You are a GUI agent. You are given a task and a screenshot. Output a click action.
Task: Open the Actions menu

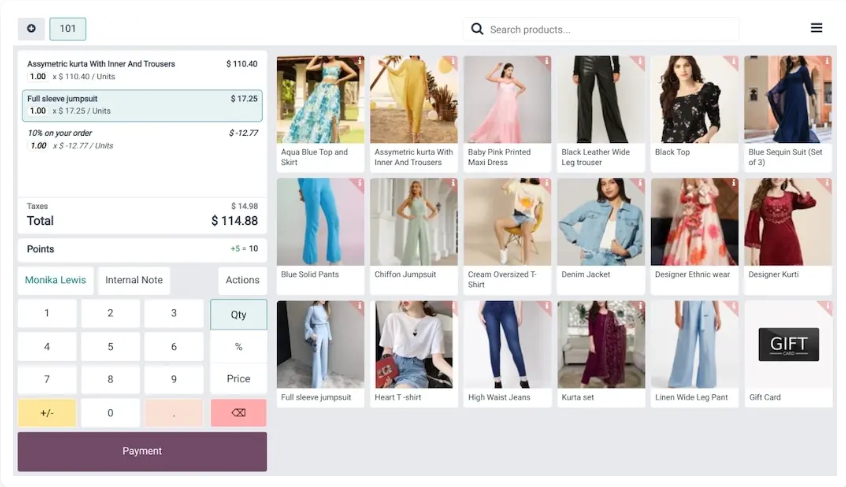[242, 280]
